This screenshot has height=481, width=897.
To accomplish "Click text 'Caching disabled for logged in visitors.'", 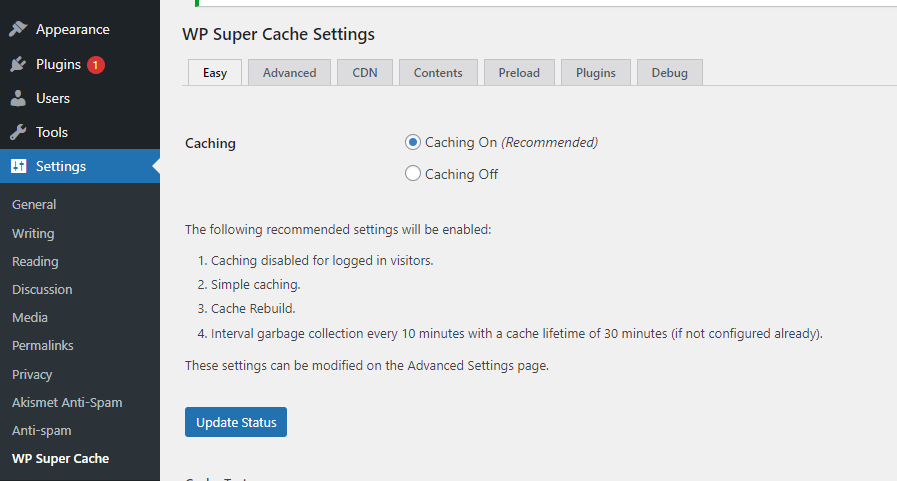I will click(x=322, y=261).
